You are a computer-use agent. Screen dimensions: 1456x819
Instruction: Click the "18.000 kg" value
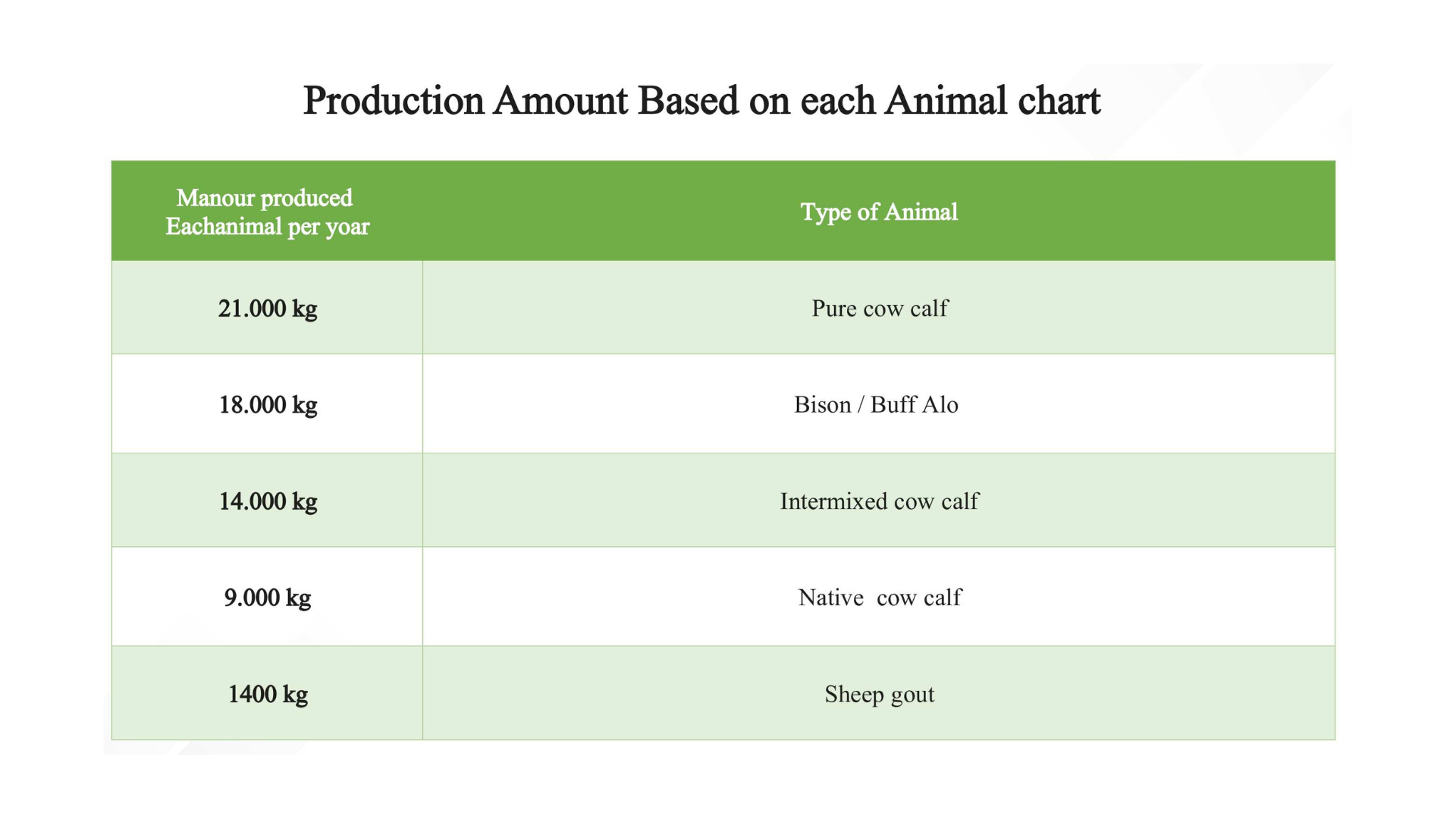pyautogui.click(x=268, y=405)
